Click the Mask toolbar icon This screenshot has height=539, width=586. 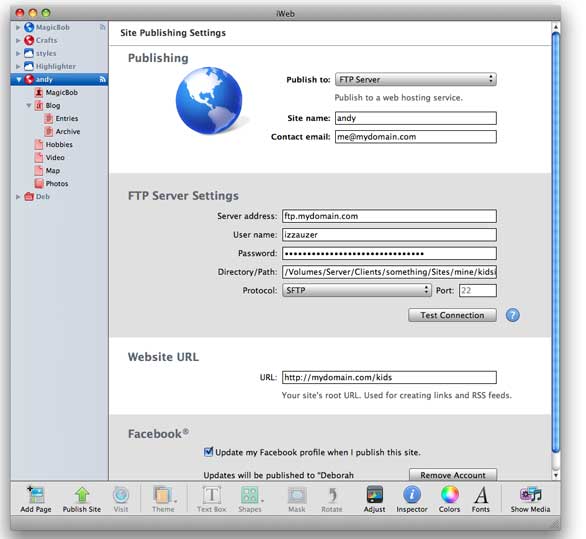click(297, 495)
